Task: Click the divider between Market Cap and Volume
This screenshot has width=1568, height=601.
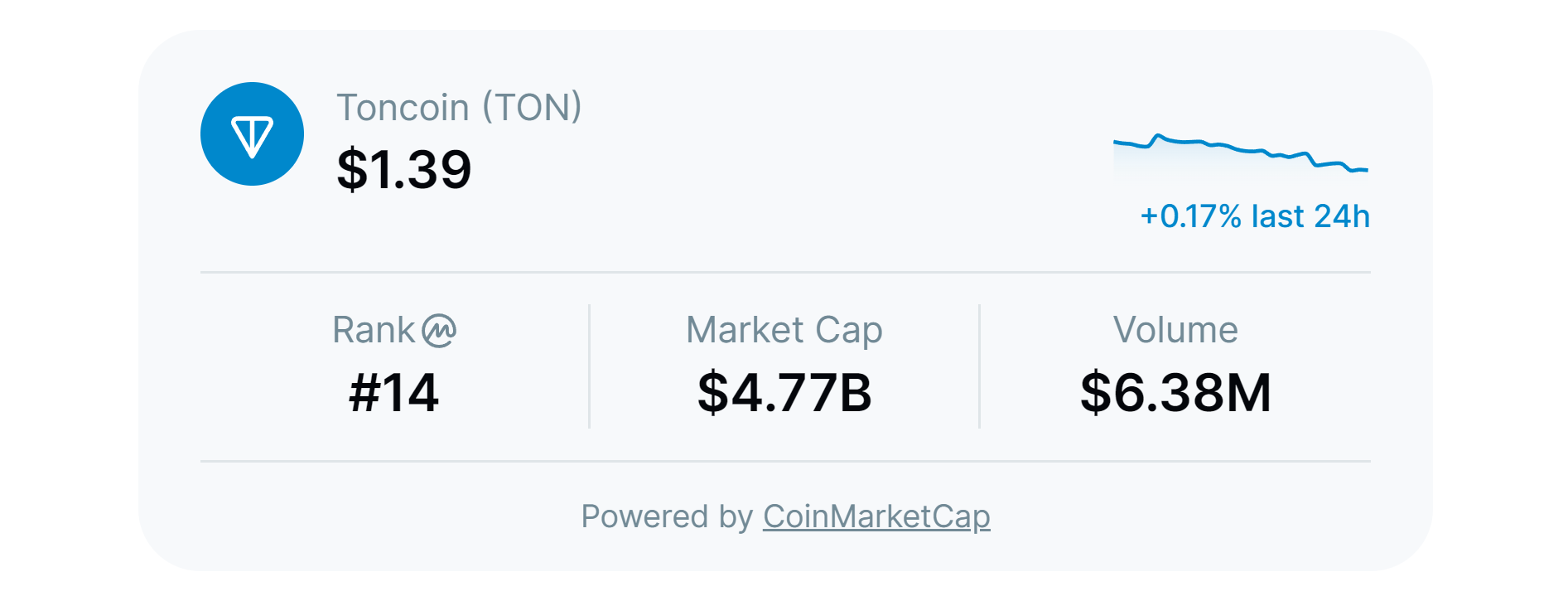Action: (979, 366)
